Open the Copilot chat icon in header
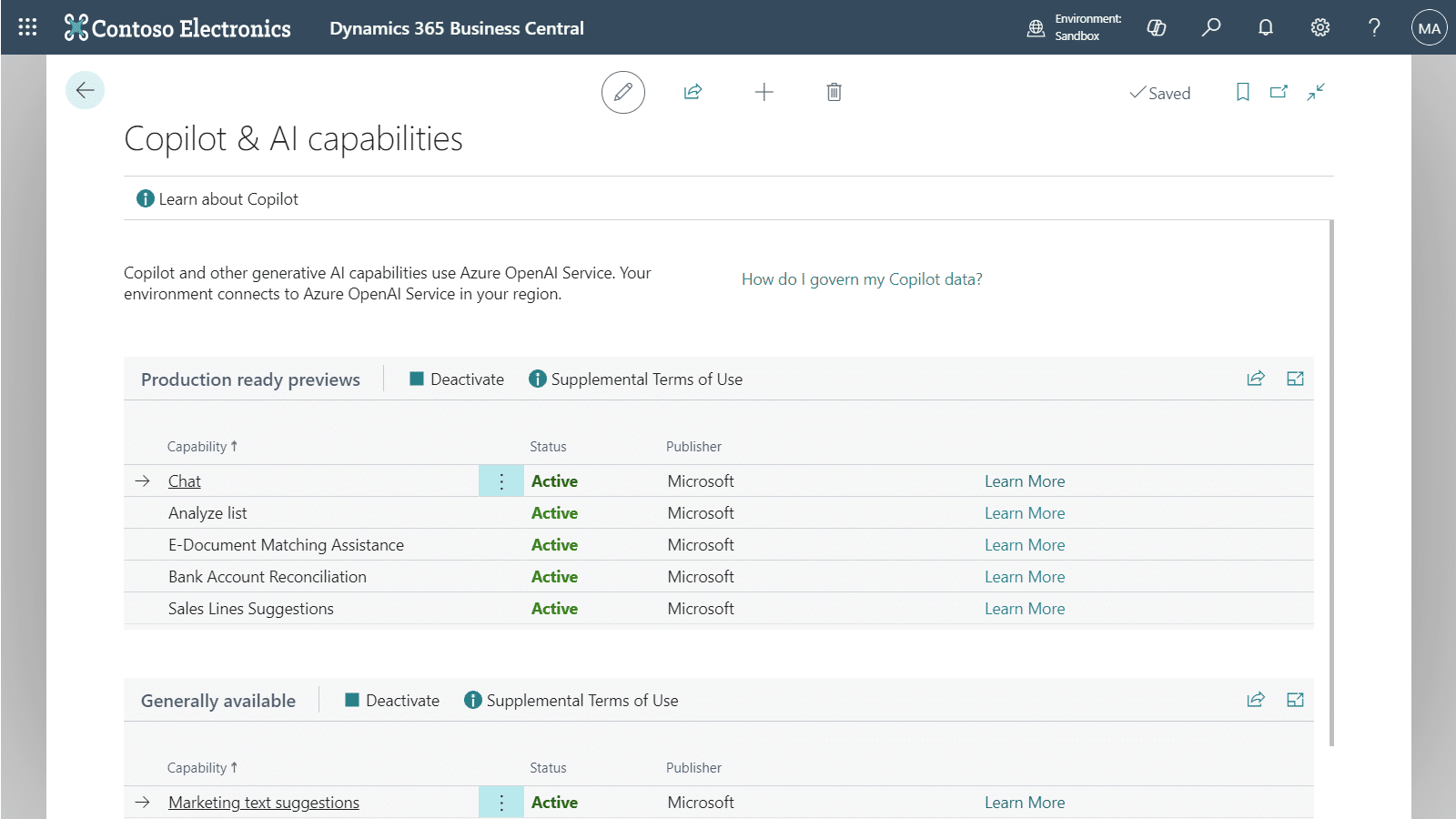The image size is (1456, 819). pos(1157,27)
